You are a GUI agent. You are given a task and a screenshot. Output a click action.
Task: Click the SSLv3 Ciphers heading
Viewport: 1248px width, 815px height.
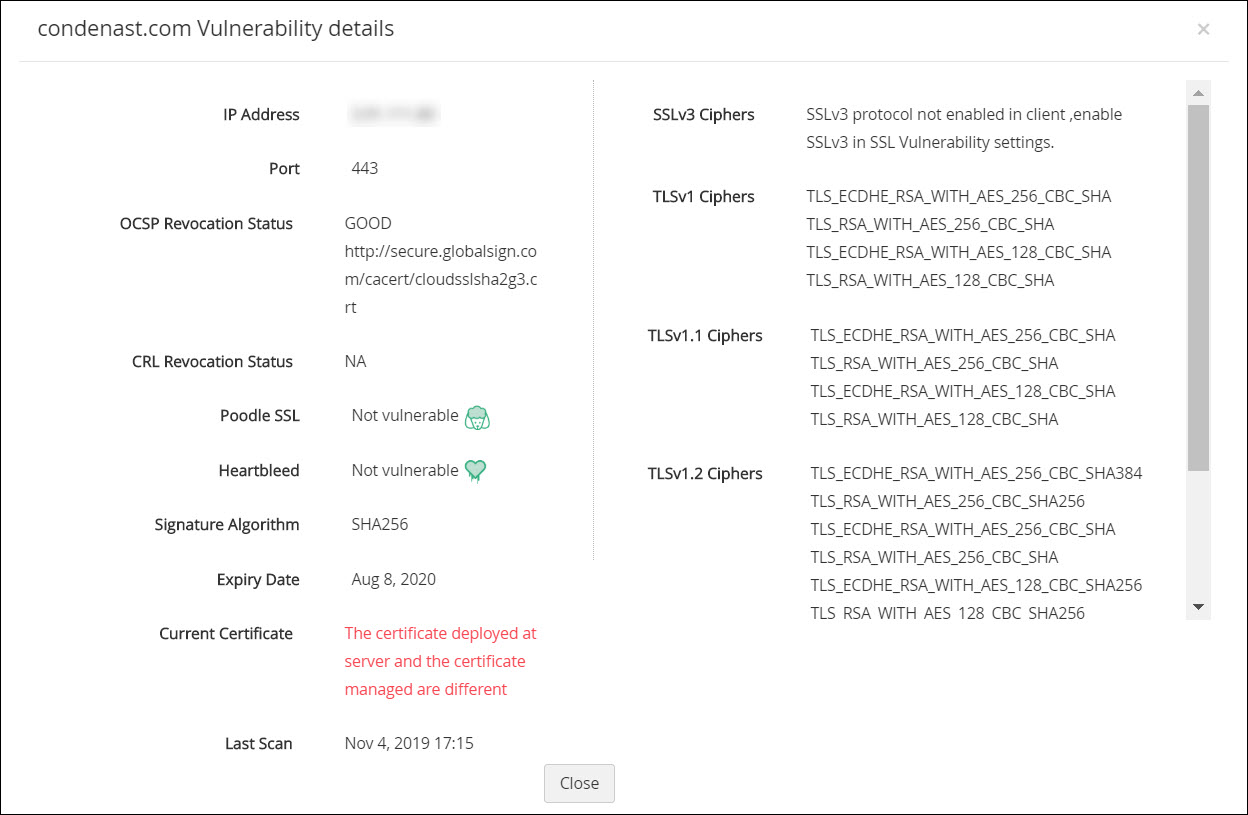(703, 115)
